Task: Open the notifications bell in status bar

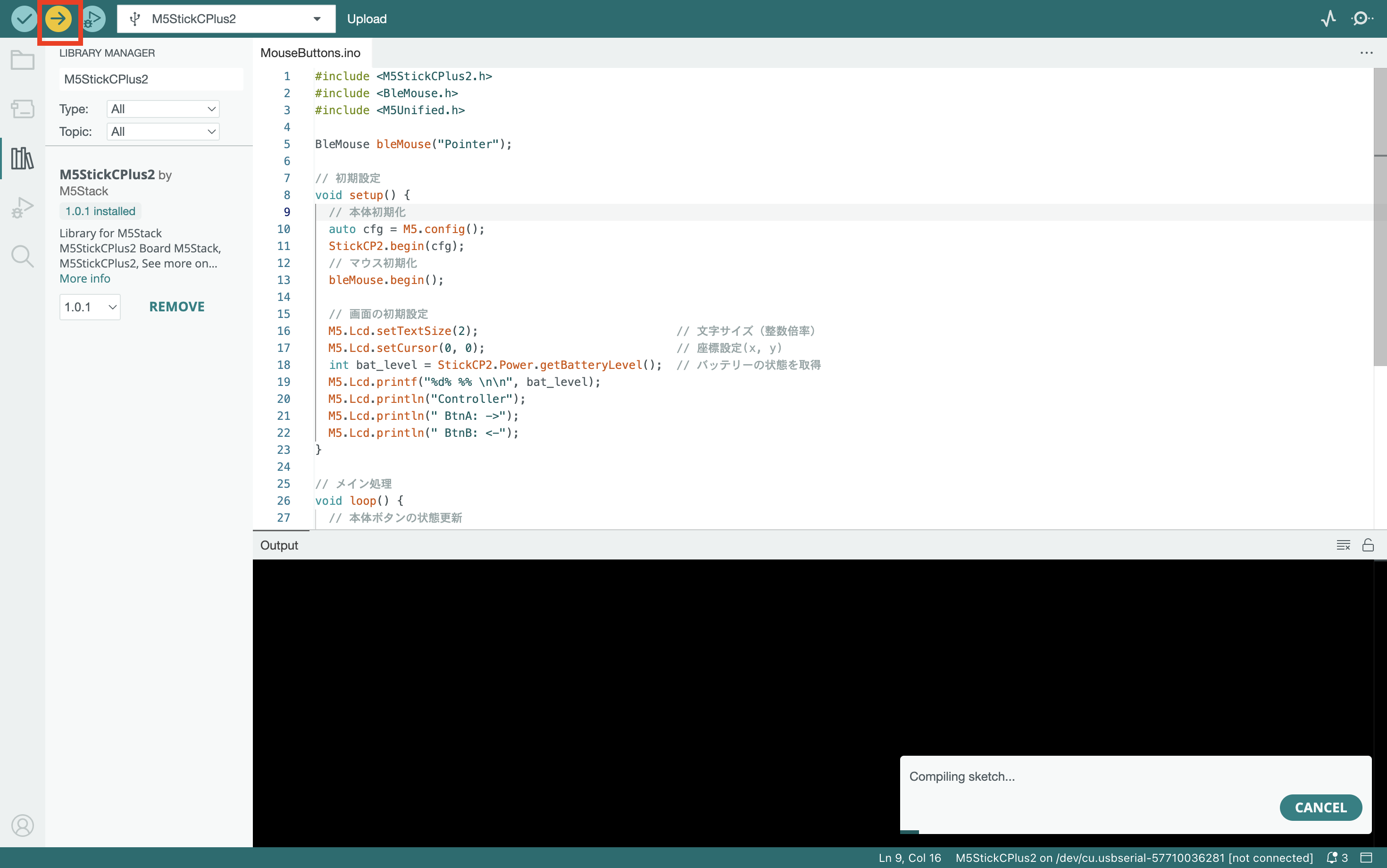Action: (x=1332, y=858)
